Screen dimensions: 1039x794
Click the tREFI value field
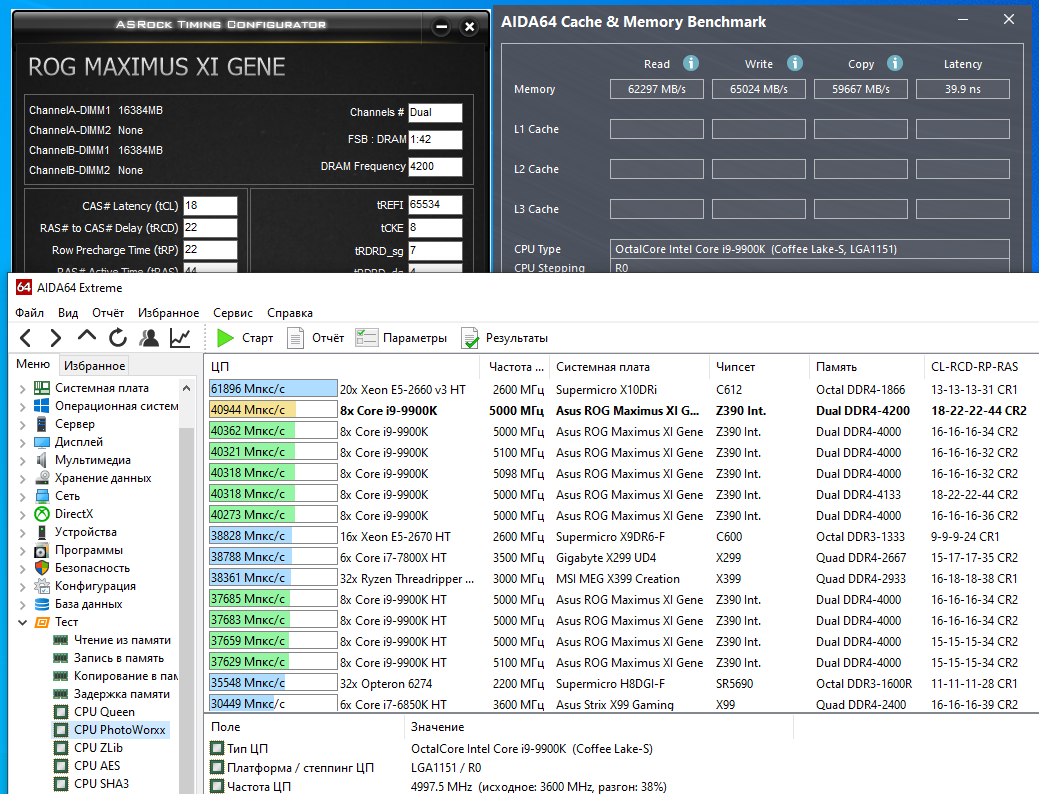pyautogui.click(x=435, y=204)
